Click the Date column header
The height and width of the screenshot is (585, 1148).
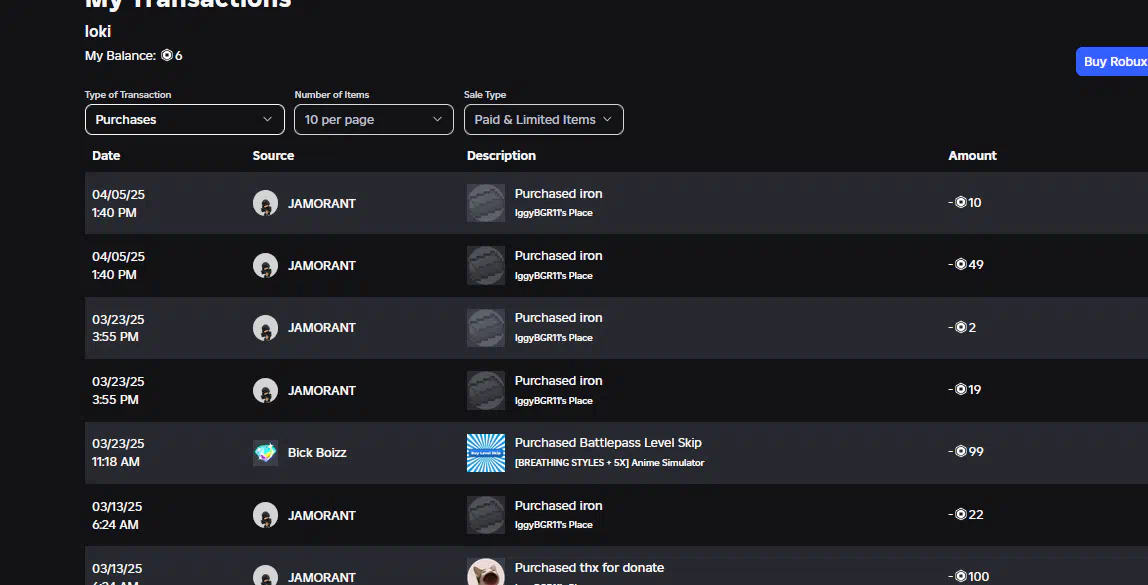(106, 155)
